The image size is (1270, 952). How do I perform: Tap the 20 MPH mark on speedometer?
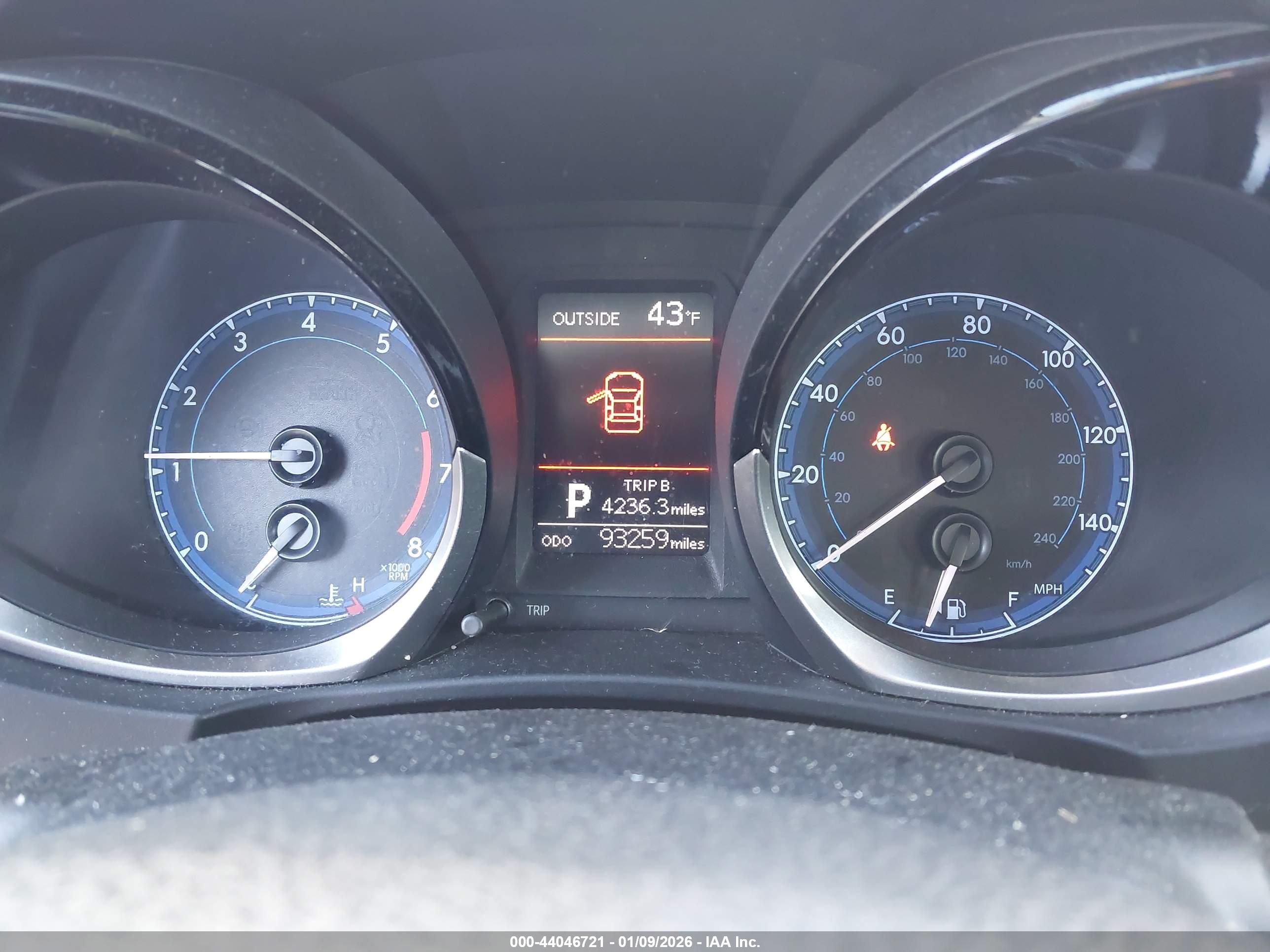[x=805, y=475]
